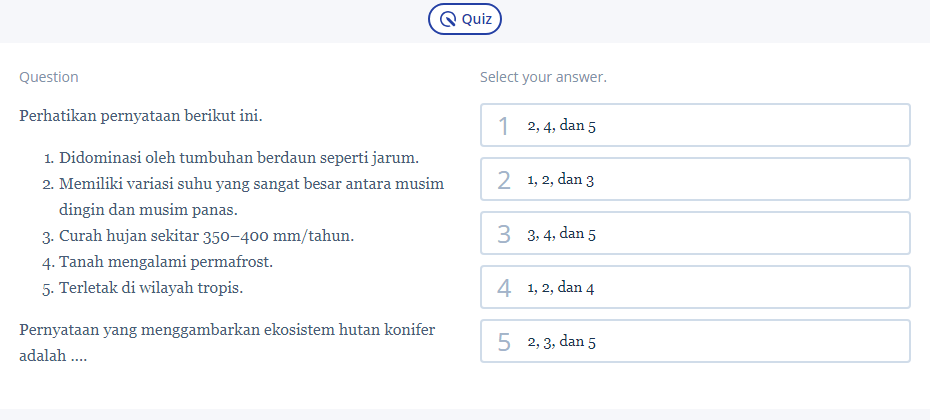This screenshot has height=420, width=930.
Task: Click the large number 1 answer marker
Action: pyautogui.click(x=504, y=126)
